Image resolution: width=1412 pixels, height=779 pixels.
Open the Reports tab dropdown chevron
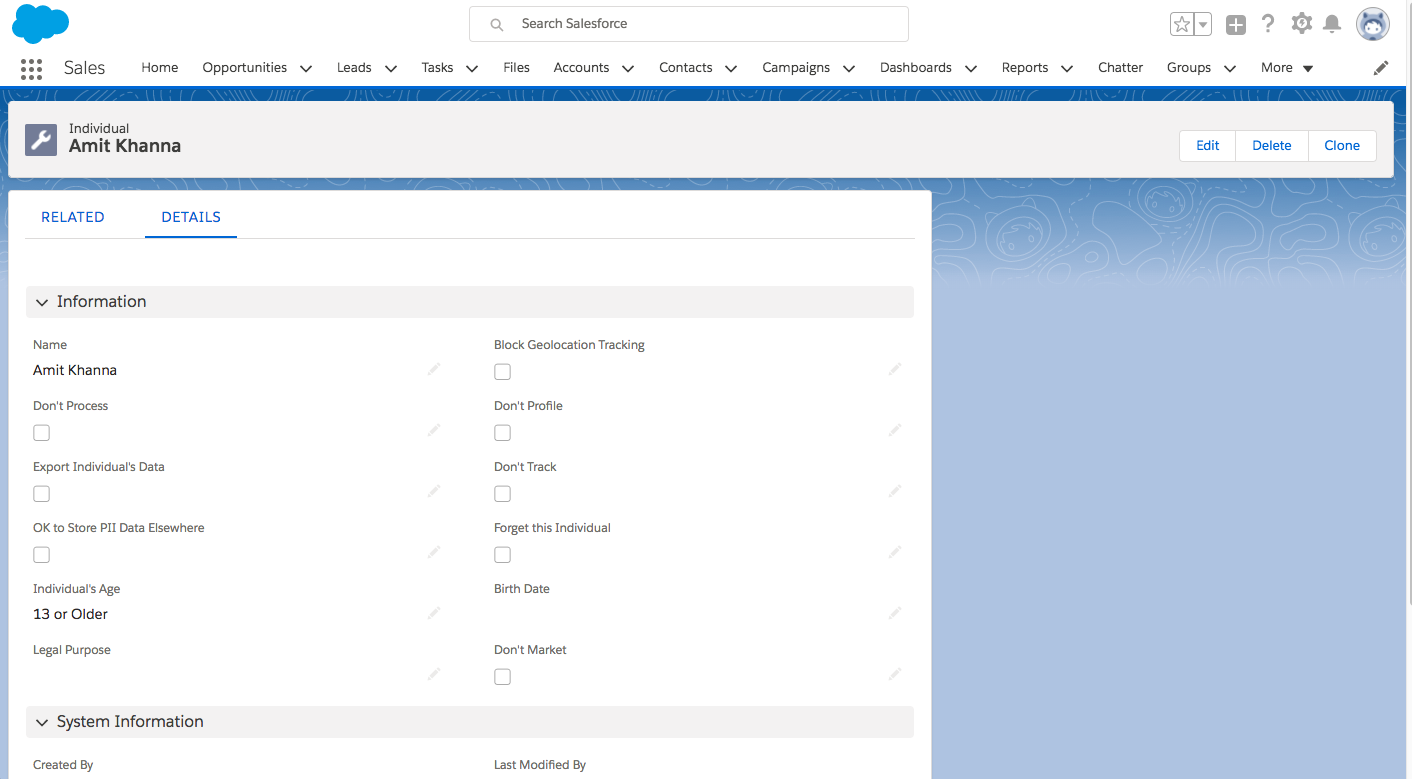(x=1067, y=69)
